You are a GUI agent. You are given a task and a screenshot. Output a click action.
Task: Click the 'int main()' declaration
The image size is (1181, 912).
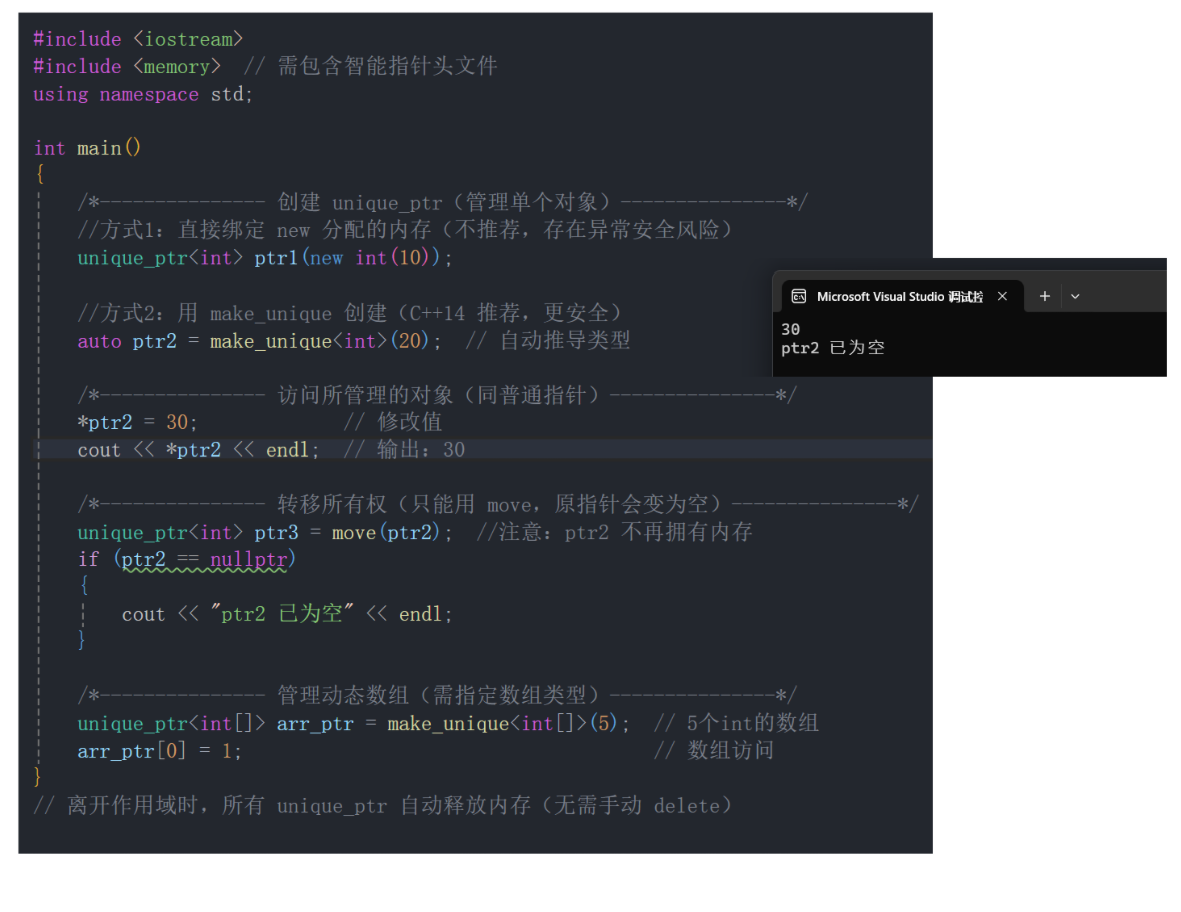pos(87,148)
